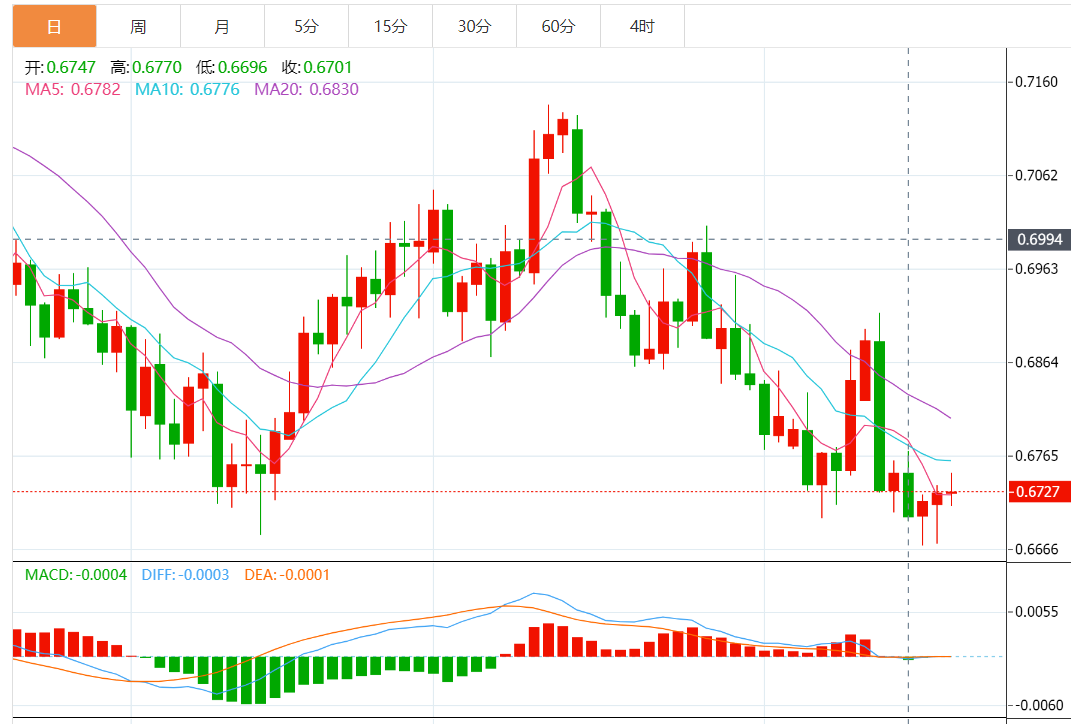The image size is (1071, 724).
Task: Click the 低:0.6696 low price value
Action: [232, 68]
